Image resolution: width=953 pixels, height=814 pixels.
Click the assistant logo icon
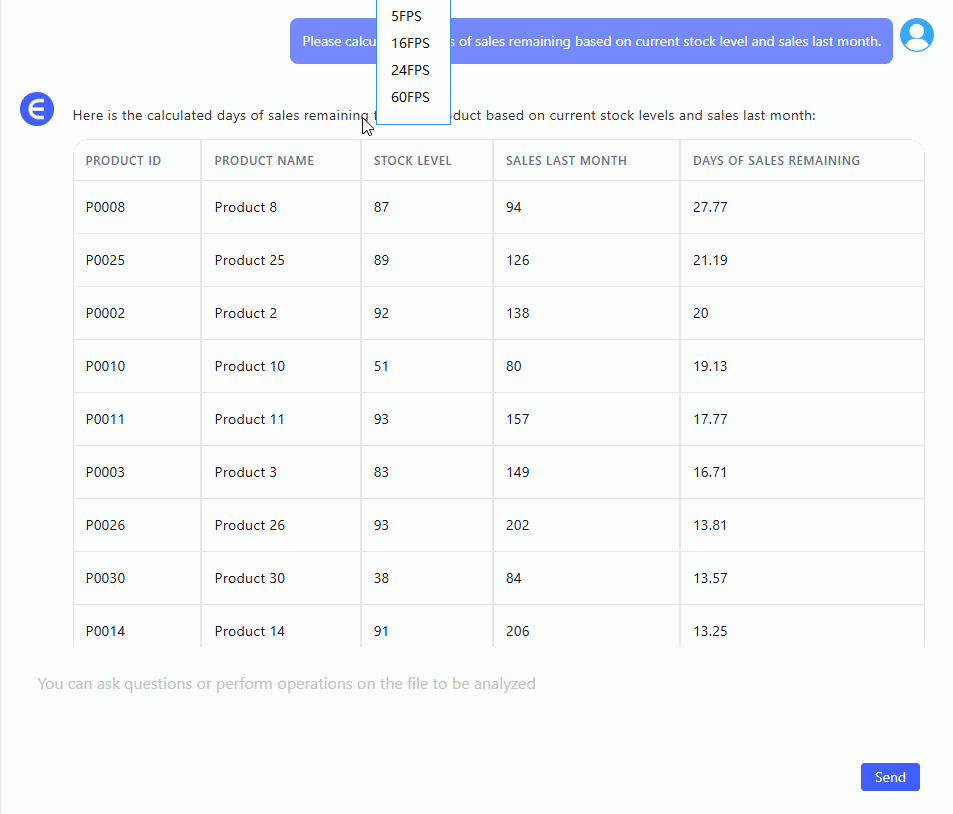(x=37, y=109)
